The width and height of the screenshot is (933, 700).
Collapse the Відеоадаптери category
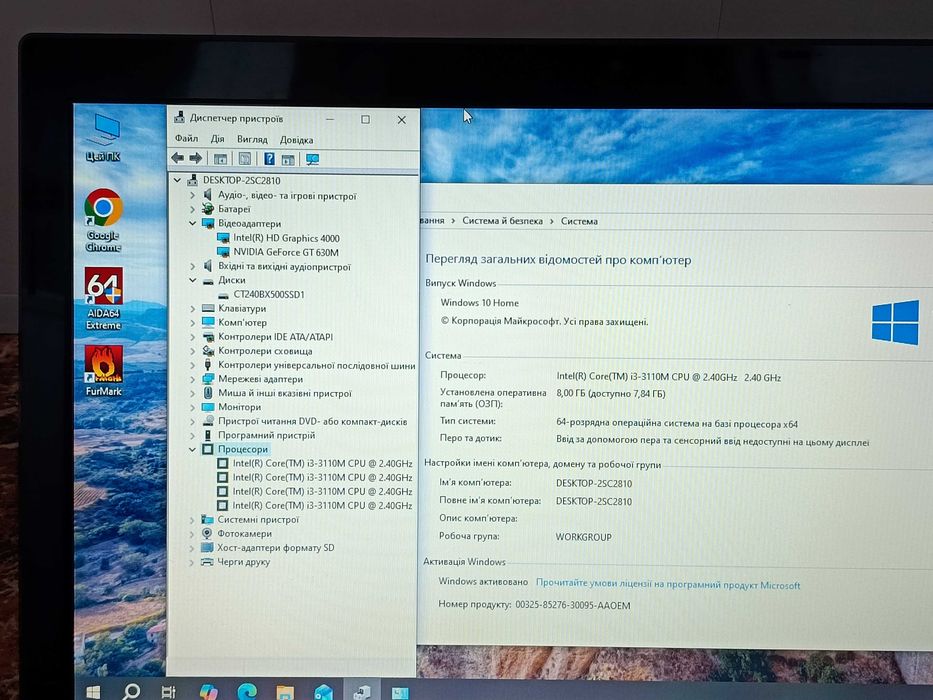[192, 223]
